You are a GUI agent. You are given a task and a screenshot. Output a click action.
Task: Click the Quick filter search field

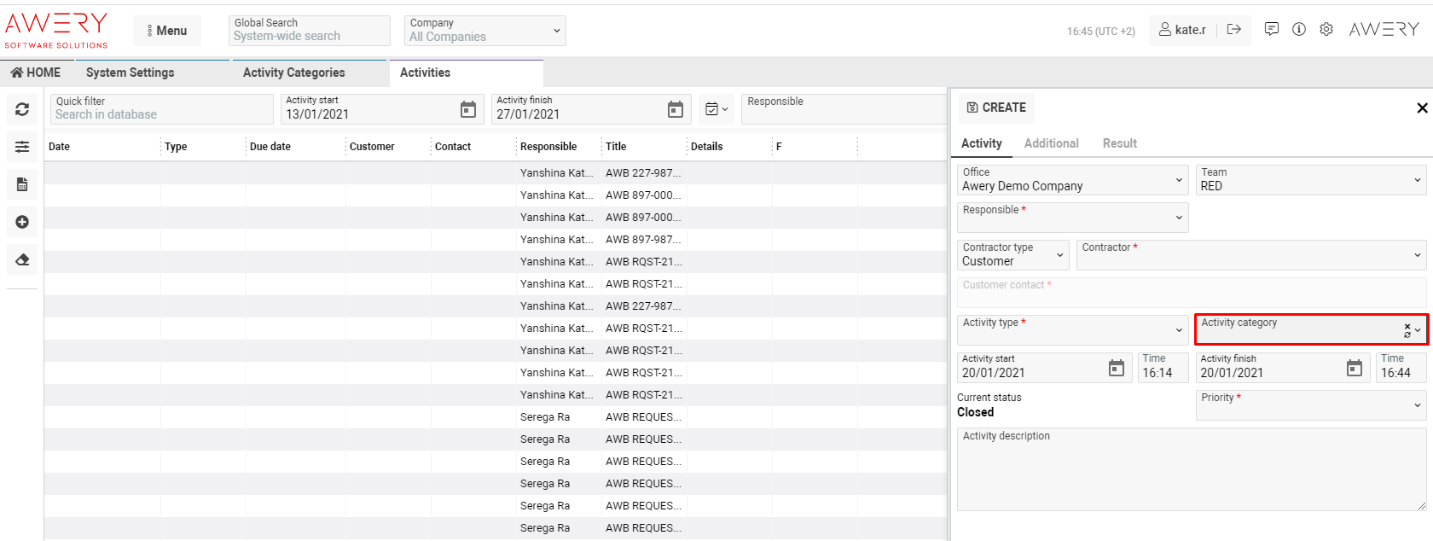click(160, 109)
